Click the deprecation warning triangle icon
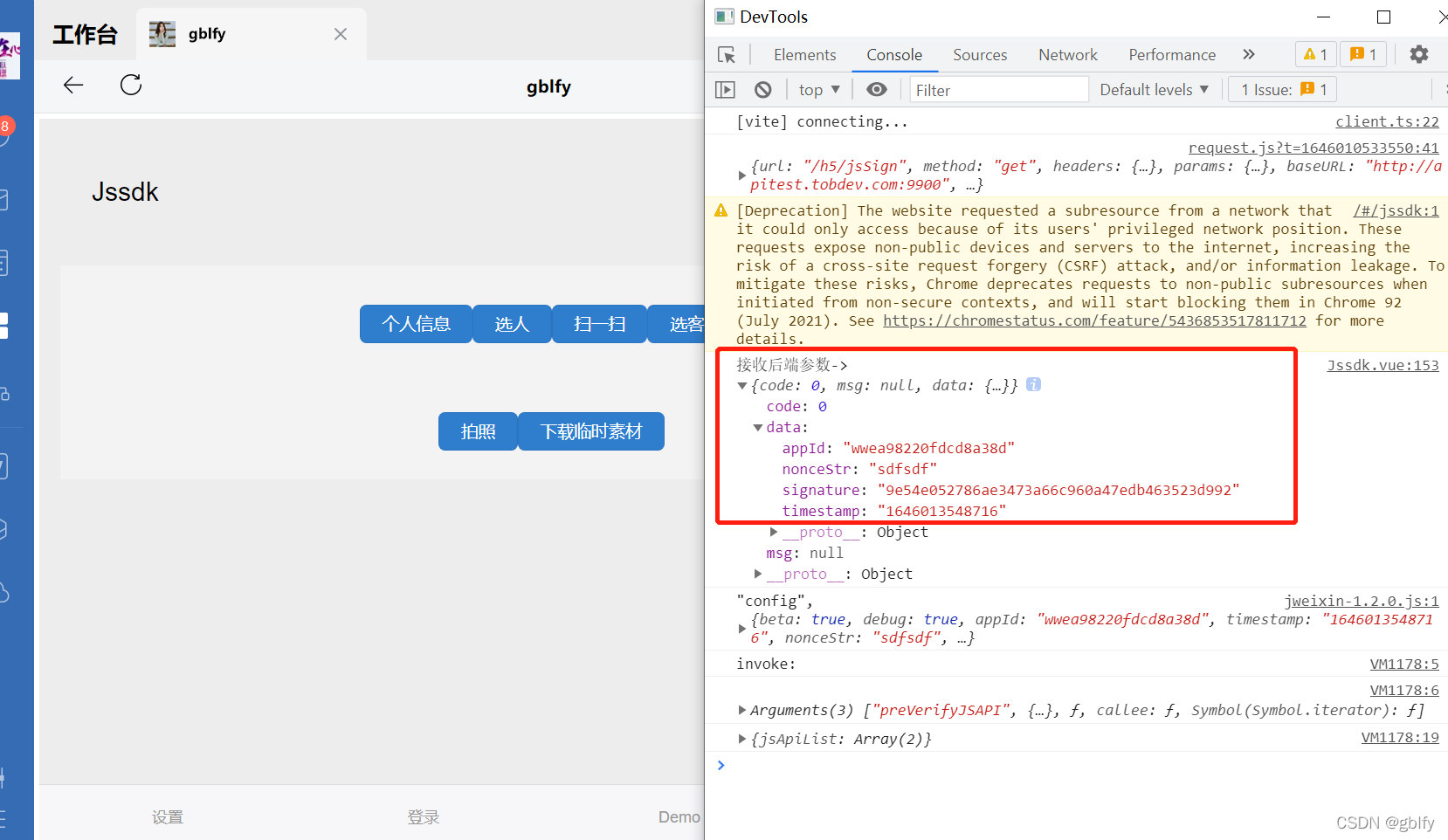The height and width of the screenshot is (840, 1448). pos(721,210)
